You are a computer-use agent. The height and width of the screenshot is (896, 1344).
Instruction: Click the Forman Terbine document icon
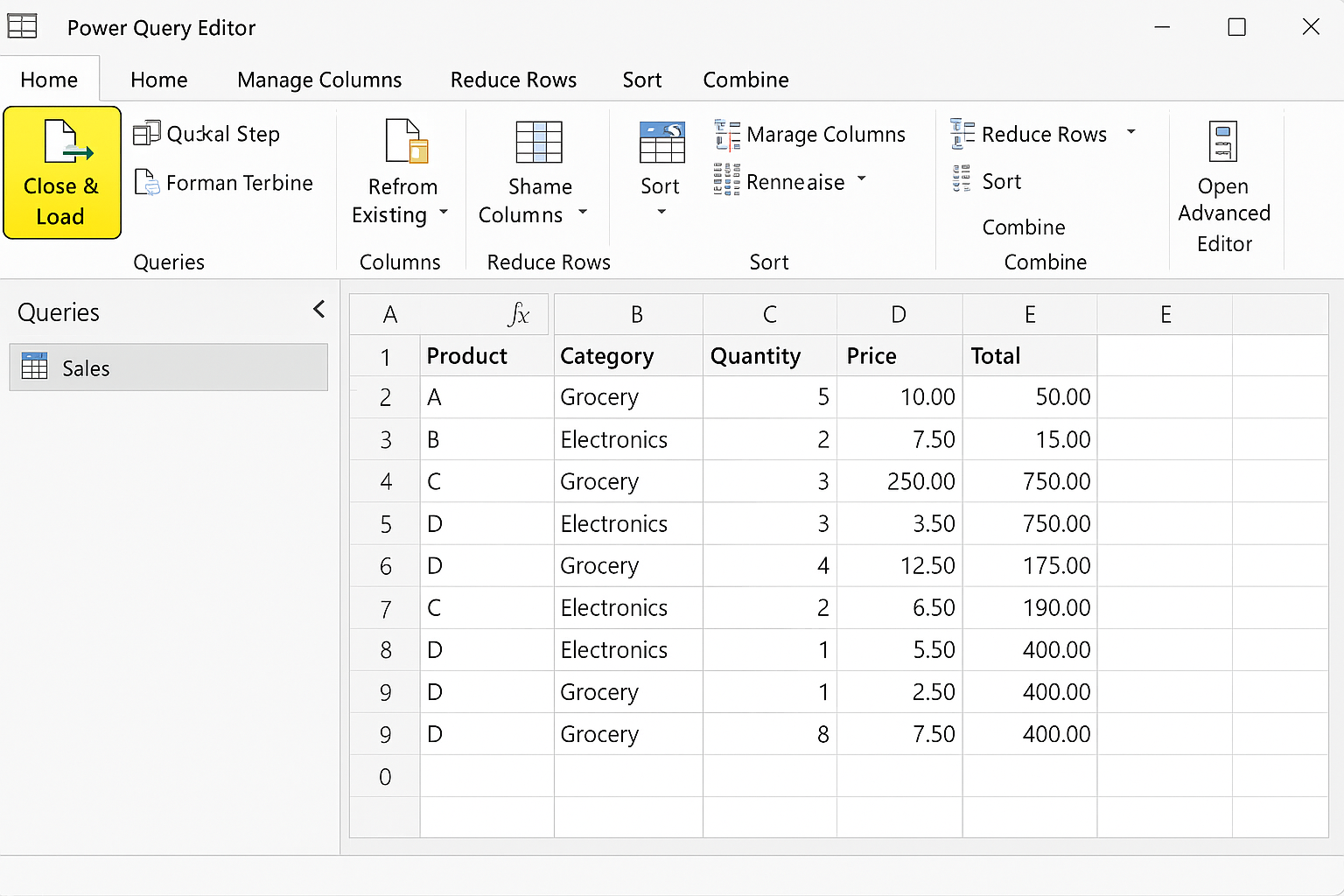click(146, 182)
